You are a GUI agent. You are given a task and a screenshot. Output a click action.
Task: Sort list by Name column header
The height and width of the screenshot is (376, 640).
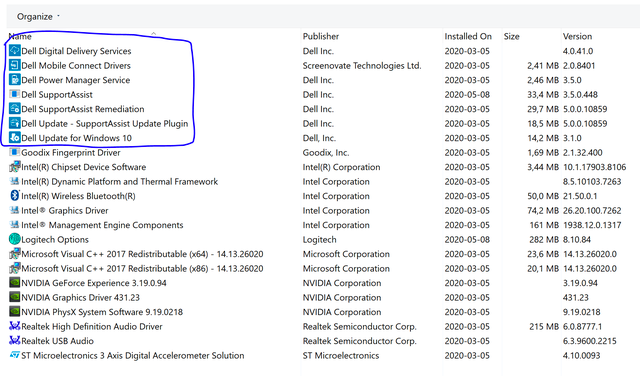click(20, 36)
